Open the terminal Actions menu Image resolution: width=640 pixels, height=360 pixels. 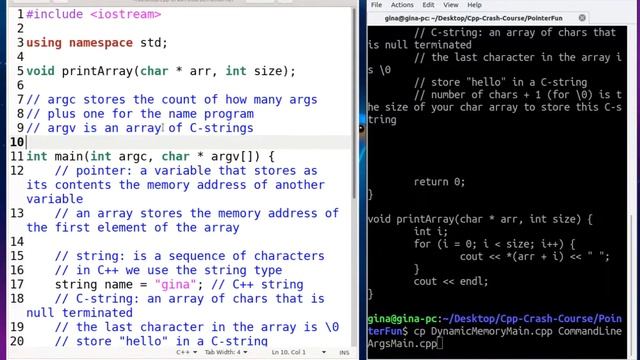point(402,5)
